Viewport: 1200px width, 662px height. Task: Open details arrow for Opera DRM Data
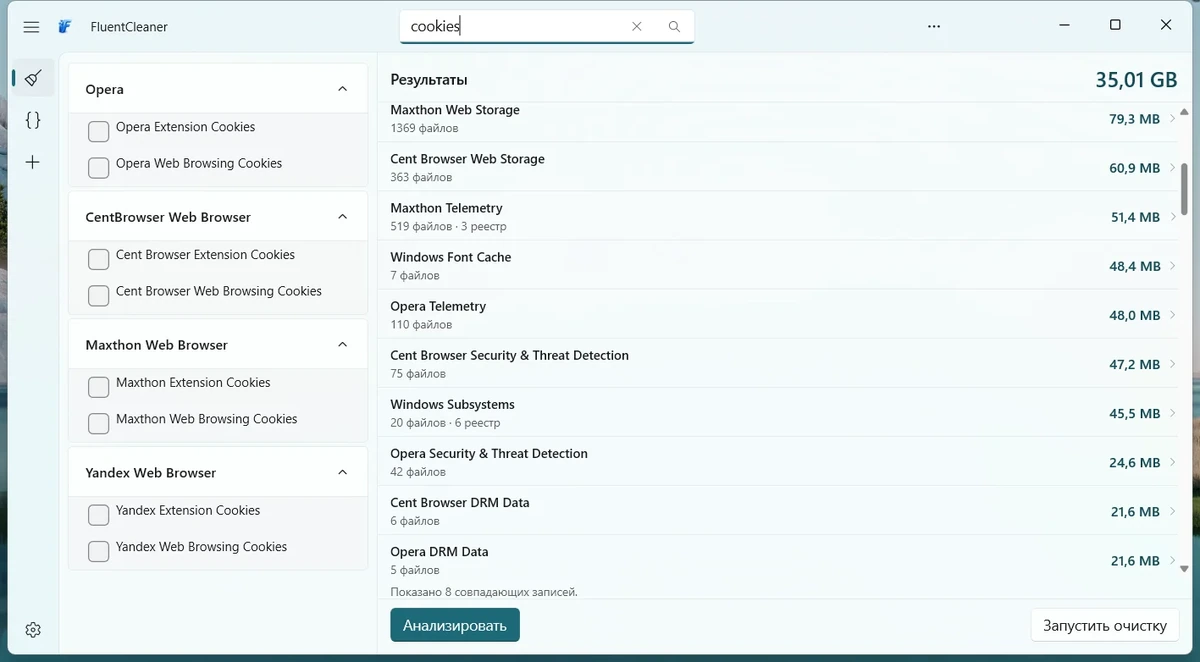tap(1173, 561)
